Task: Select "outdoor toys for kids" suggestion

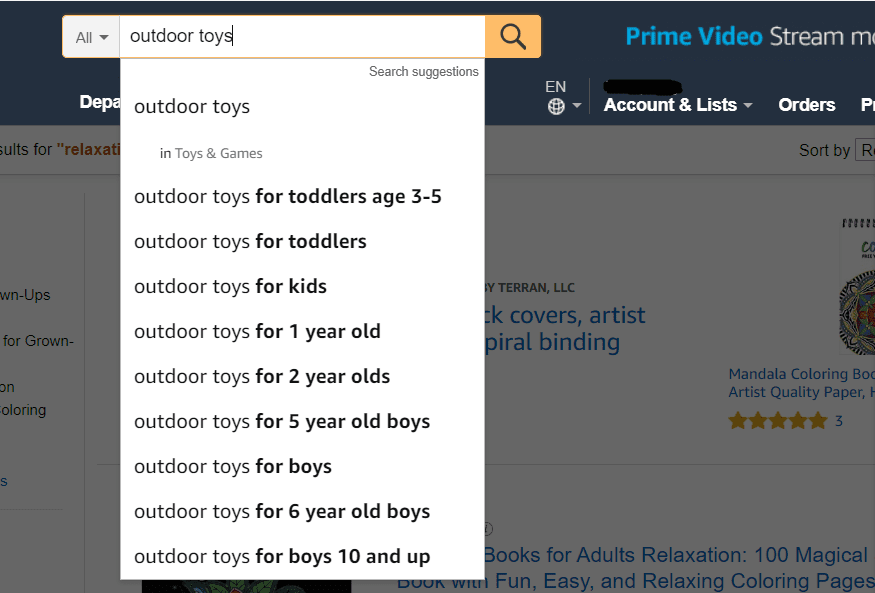Action: point(231,286)
